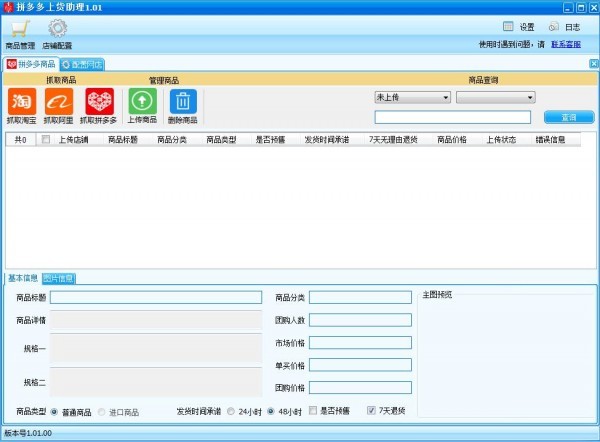Expand the 未上传 status dropdown
Viewport: 600px width, 442px height.
412,97
